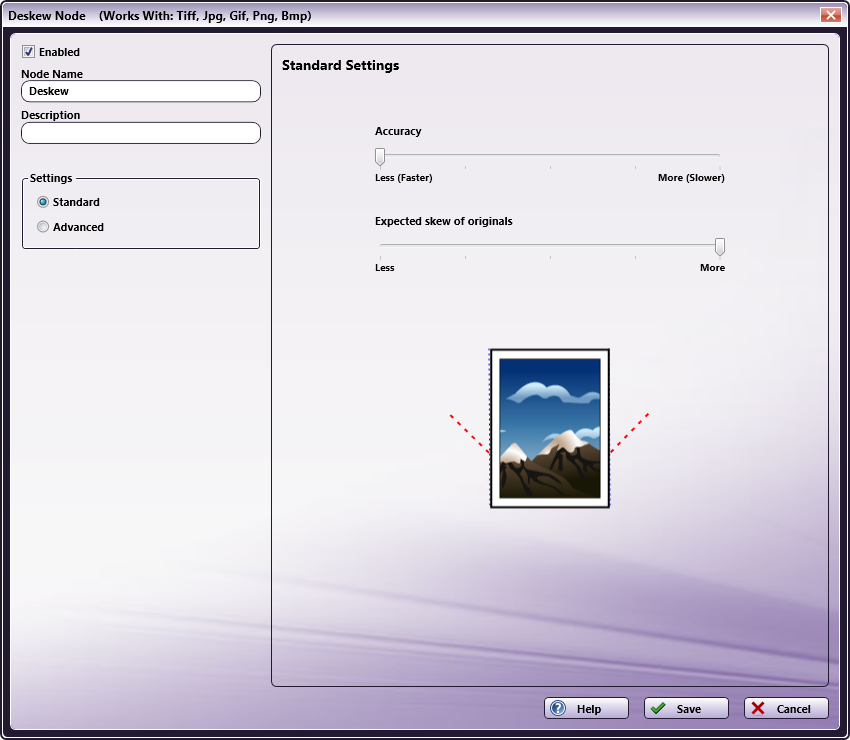
Task: Click the Description input field
Action: coord(141,133)
